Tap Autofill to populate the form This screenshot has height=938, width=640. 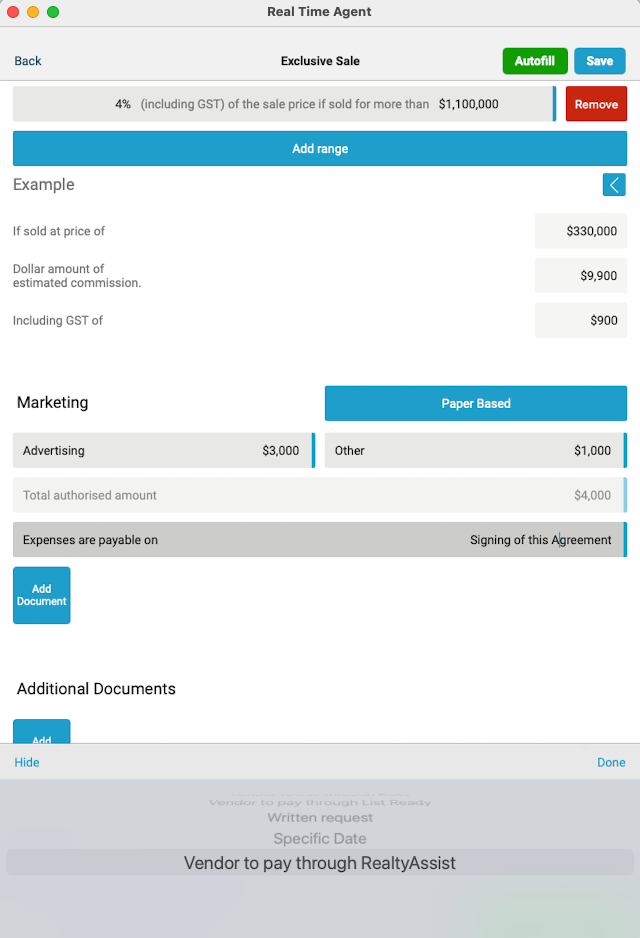tap(534, 60)
